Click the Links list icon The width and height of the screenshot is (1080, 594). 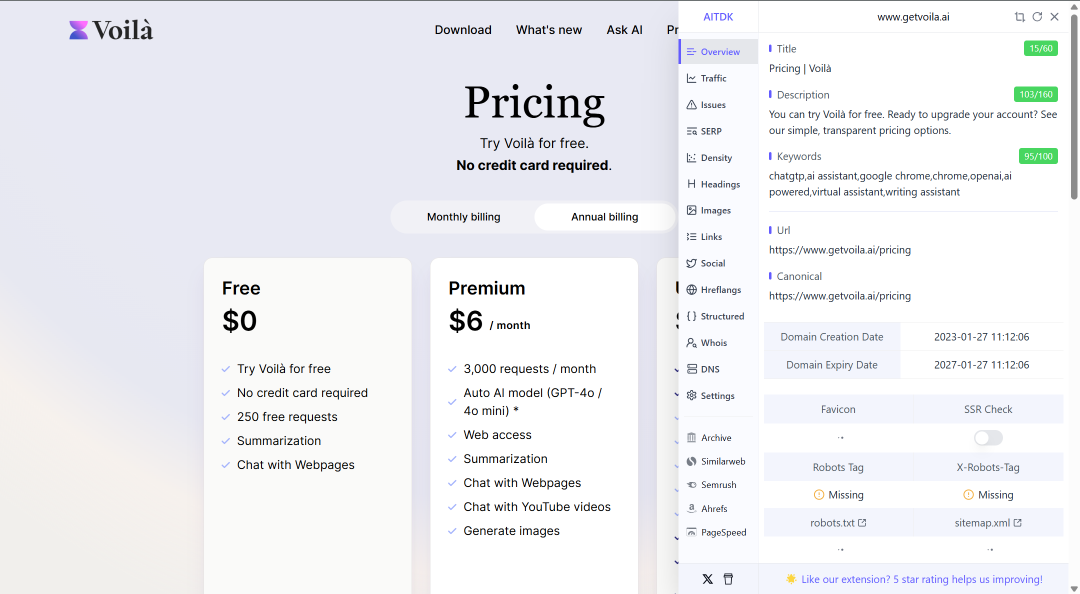tap(692, 236)
